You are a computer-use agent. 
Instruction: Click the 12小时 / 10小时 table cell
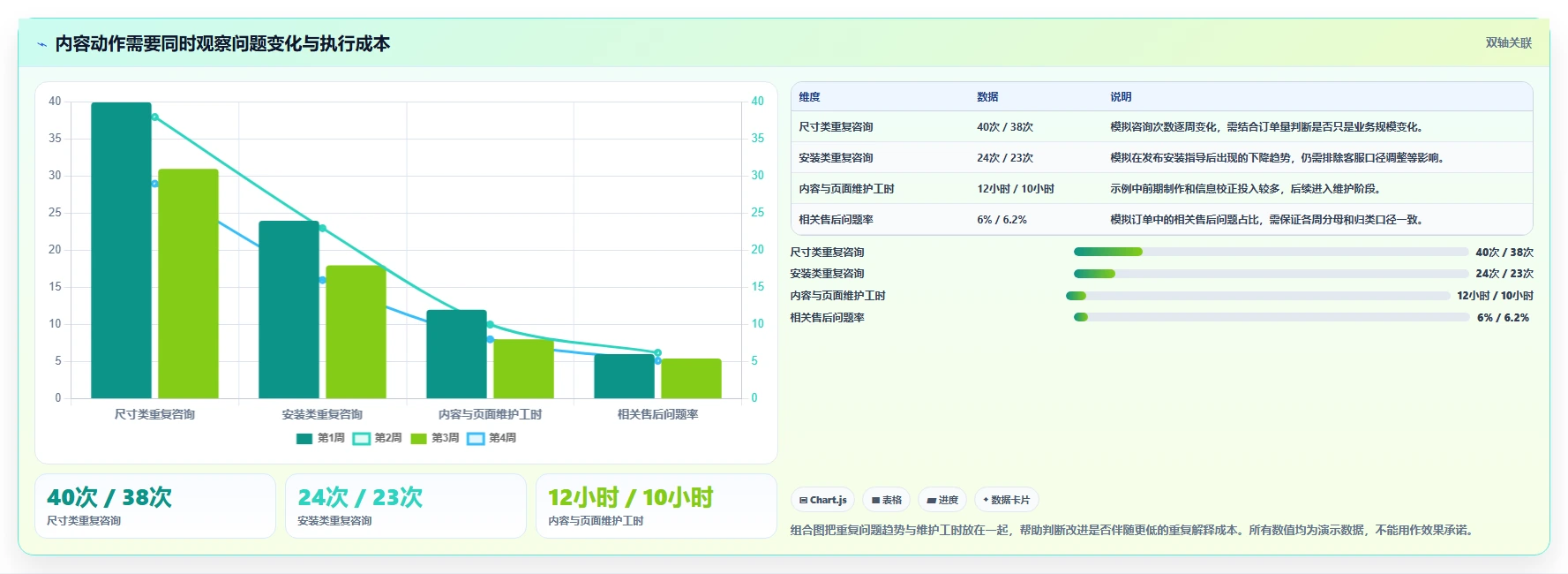[1016, 189]
